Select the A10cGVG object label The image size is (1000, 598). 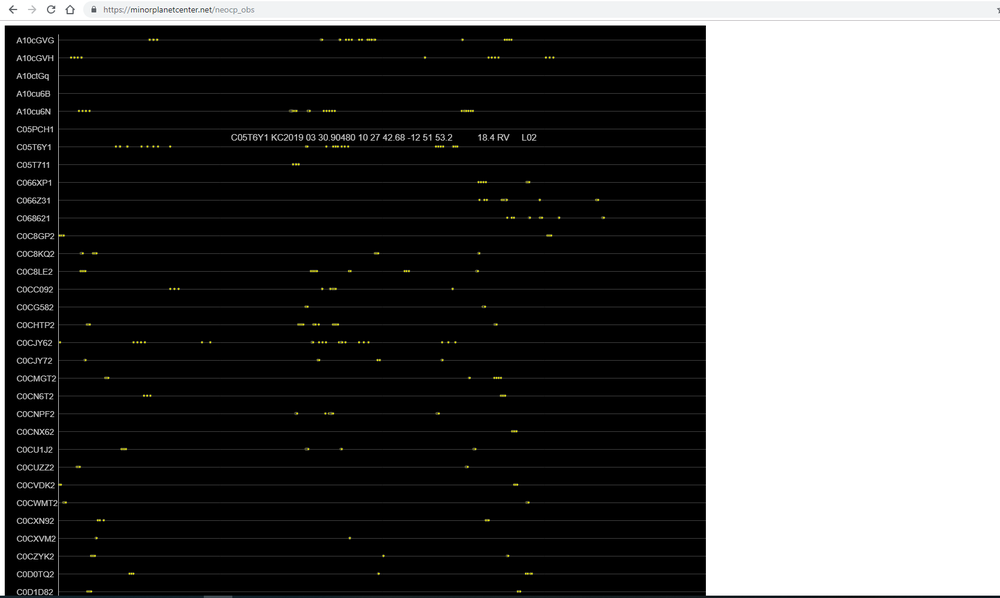pyautogui.click(x=35, y=40)
